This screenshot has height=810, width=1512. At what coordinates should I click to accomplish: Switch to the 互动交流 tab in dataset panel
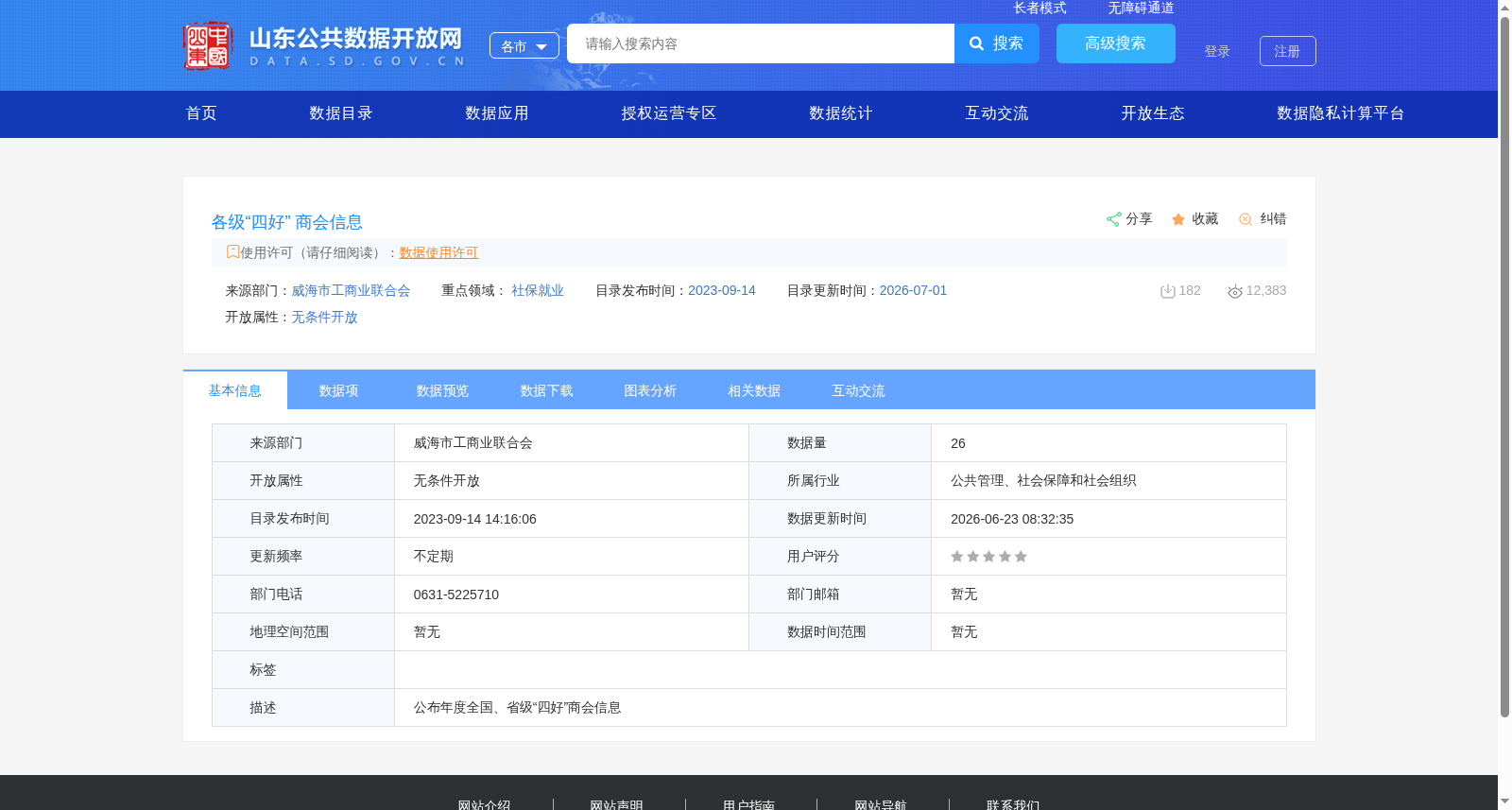(x=859, y=390)
